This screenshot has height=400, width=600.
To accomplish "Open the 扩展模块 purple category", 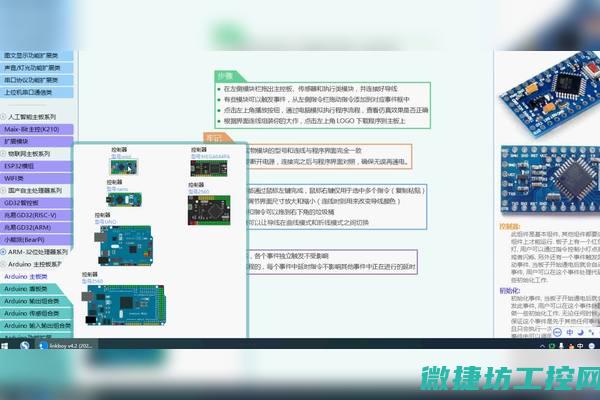I will tap(36, 142).
